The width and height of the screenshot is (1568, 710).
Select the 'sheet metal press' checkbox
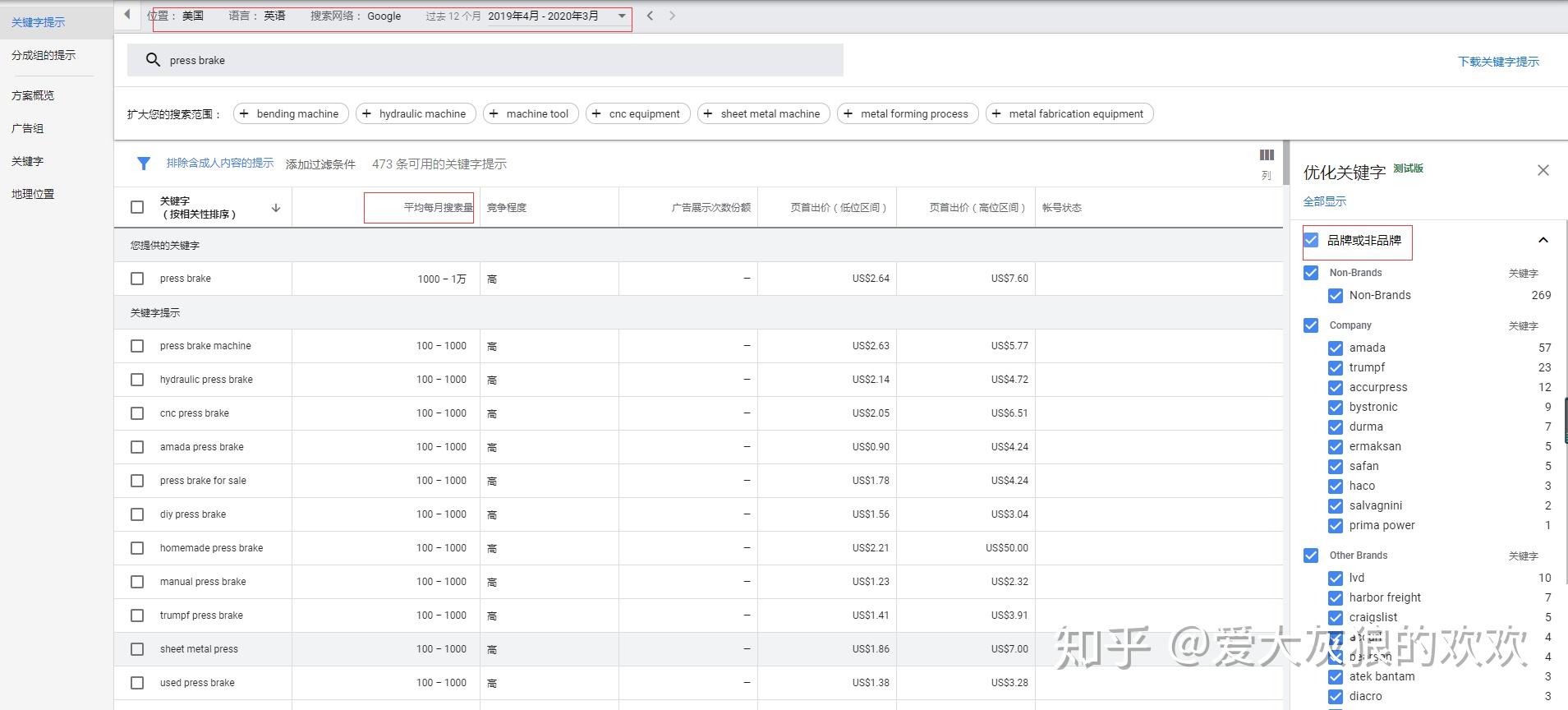click(137, 649)
